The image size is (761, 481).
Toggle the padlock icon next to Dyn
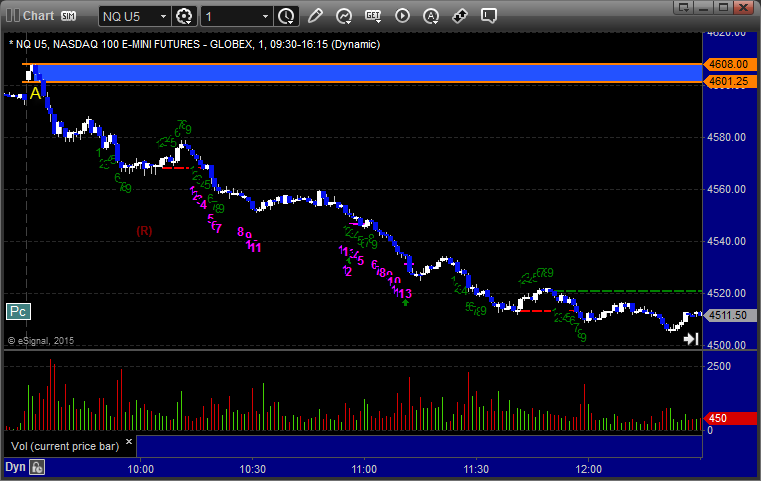(x=37, y=467)
